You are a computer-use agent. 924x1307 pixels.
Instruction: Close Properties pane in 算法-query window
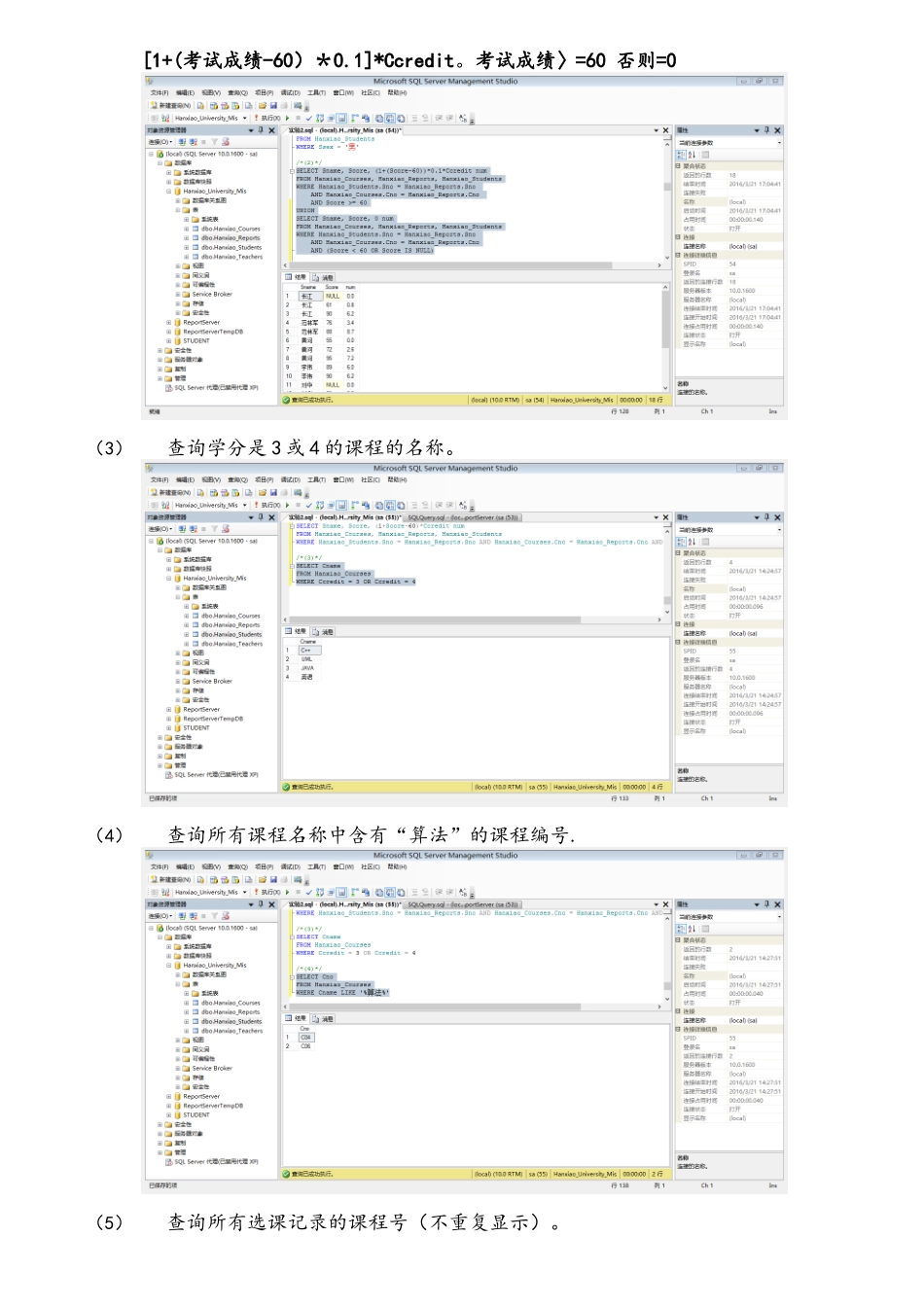coord(777,904)
